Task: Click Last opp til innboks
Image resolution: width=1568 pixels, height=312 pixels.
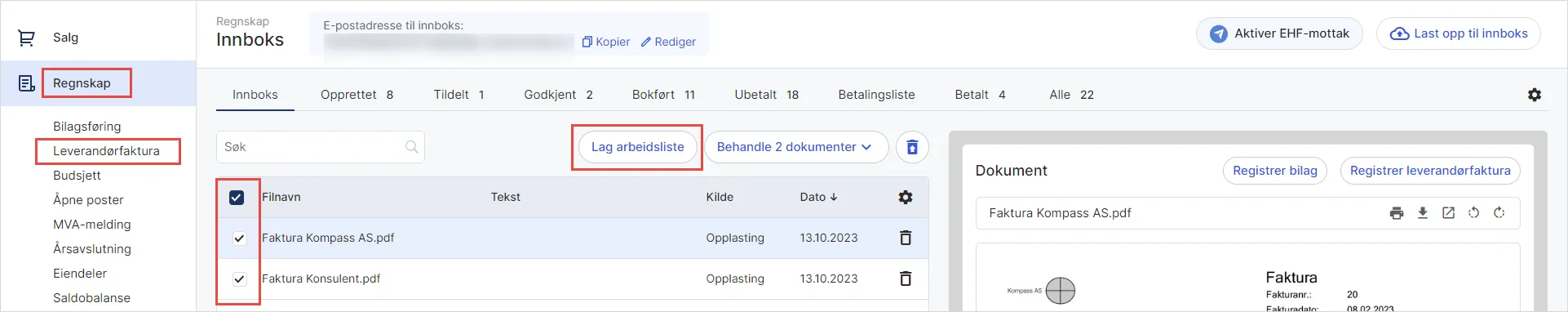Action: [1459, 33]
